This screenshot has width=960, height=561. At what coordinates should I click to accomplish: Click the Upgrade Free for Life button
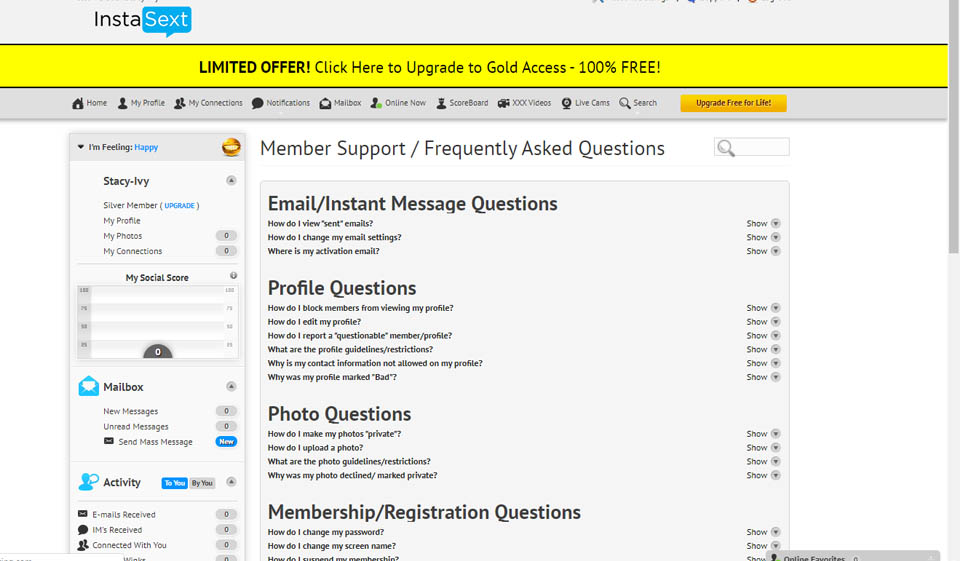(x=733, y=103)
